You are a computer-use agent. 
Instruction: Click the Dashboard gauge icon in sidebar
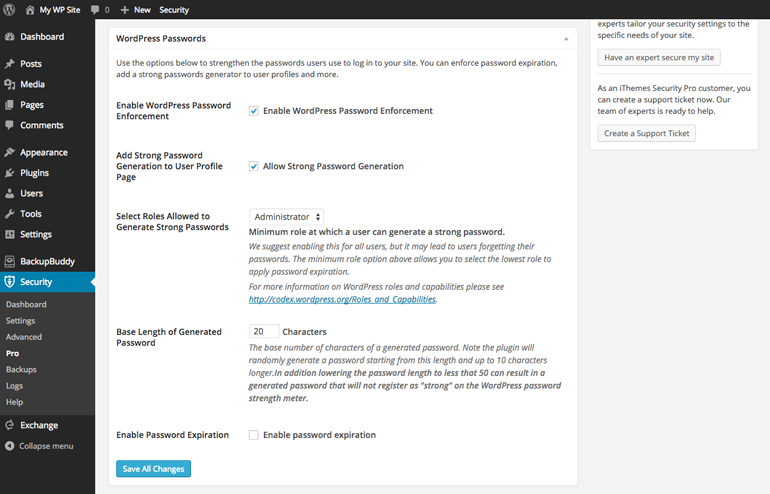click(9, 37)
